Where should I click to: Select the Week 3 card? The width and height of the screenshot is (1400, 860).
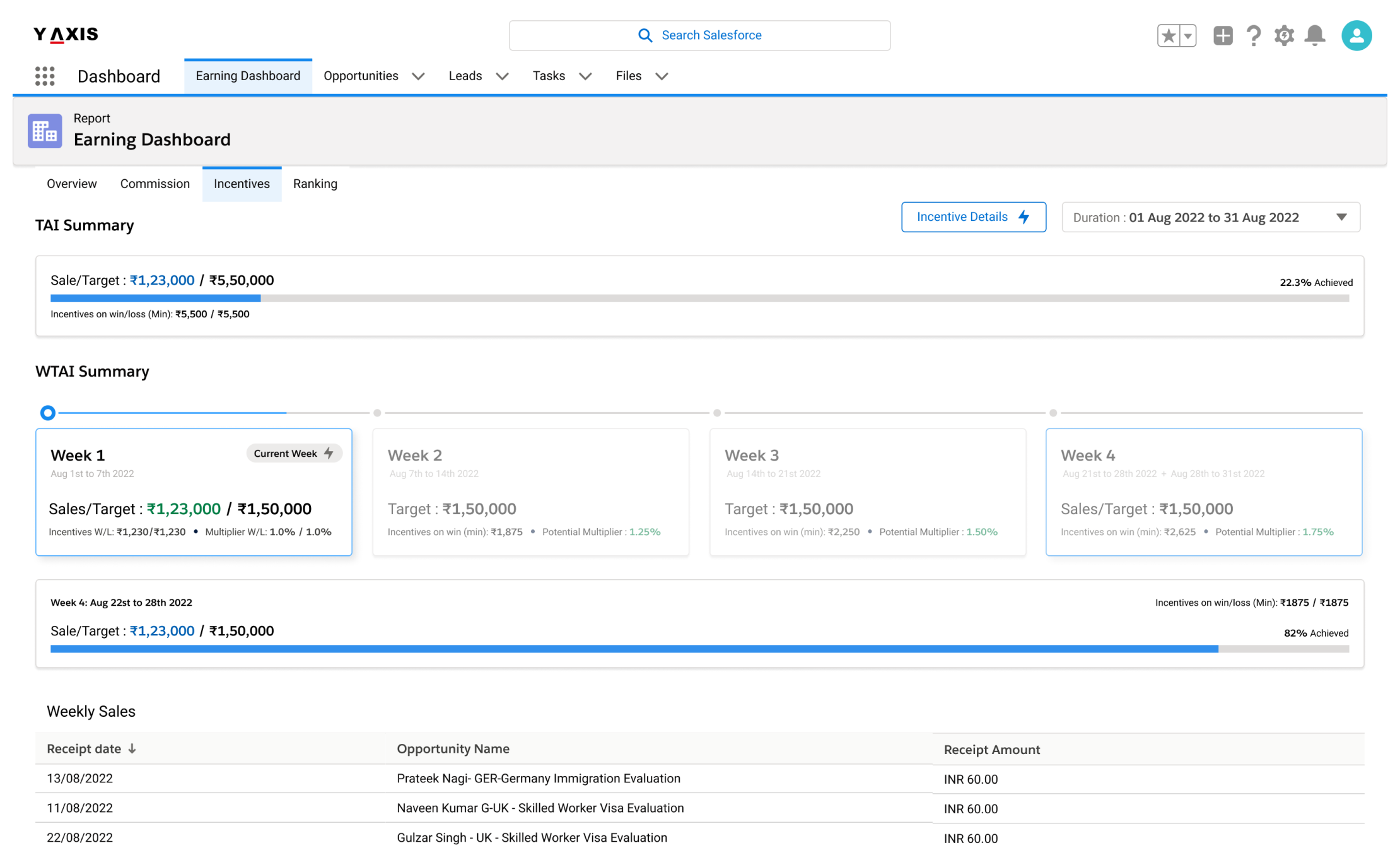tap(868, 492)
